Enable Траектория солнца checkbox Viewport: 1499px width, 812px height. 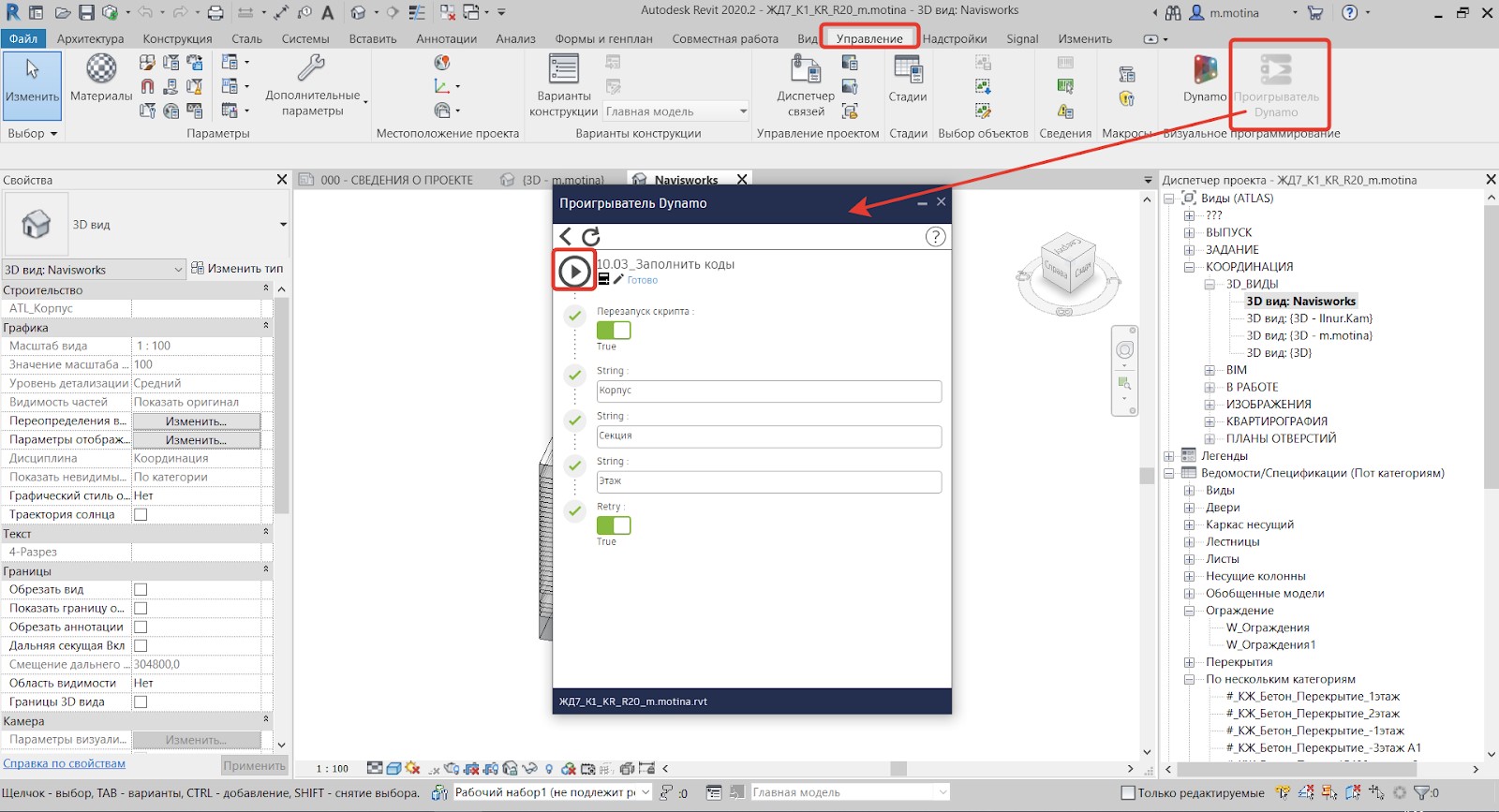pos(141,514)
